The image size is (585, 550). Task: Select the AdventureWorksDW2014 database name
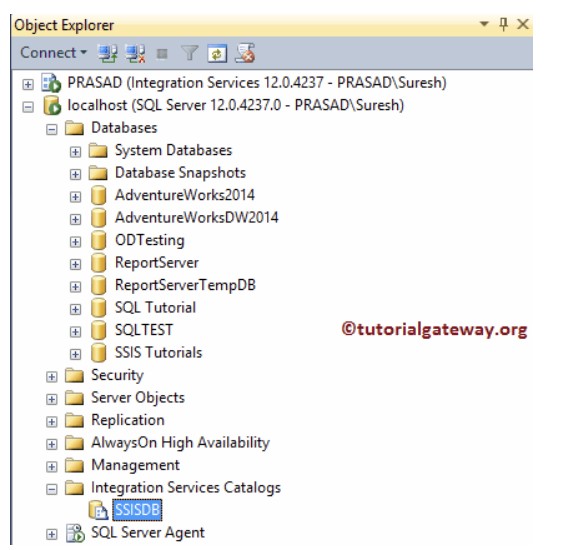click(197, 218)
